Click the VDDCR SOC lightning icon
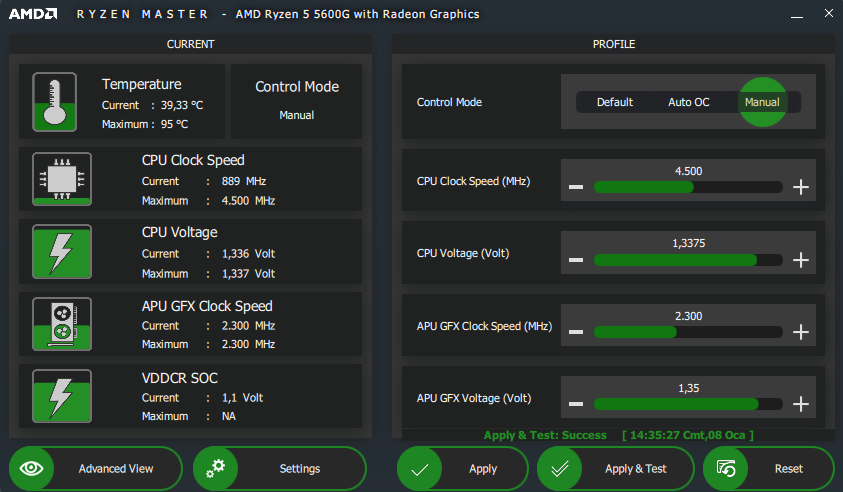This screenshot has height=492, width=843. [61, 396]
